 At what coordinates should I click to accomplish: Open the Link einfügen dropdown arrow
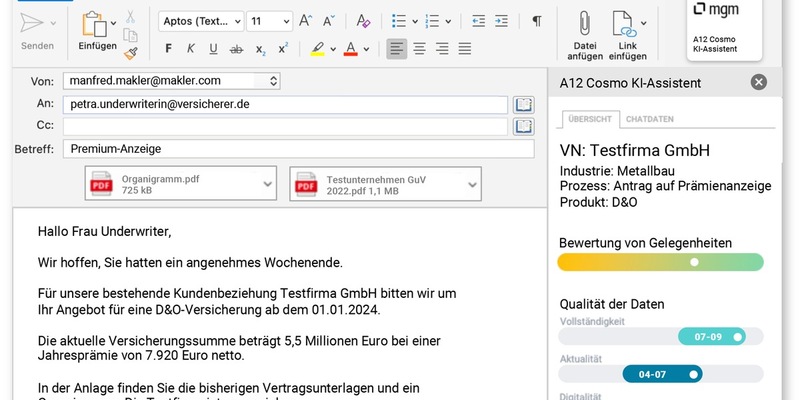coord(643,23)
